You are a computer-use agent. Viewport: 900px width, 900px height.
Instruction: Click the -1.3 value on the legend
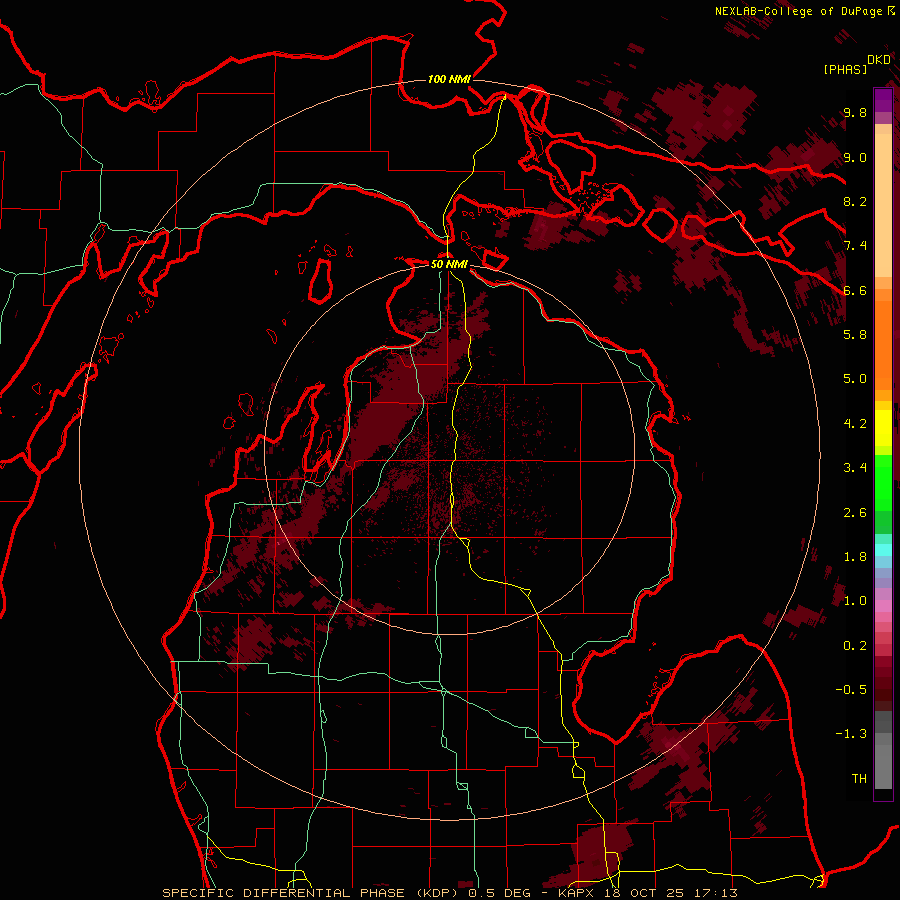(851, 734)
